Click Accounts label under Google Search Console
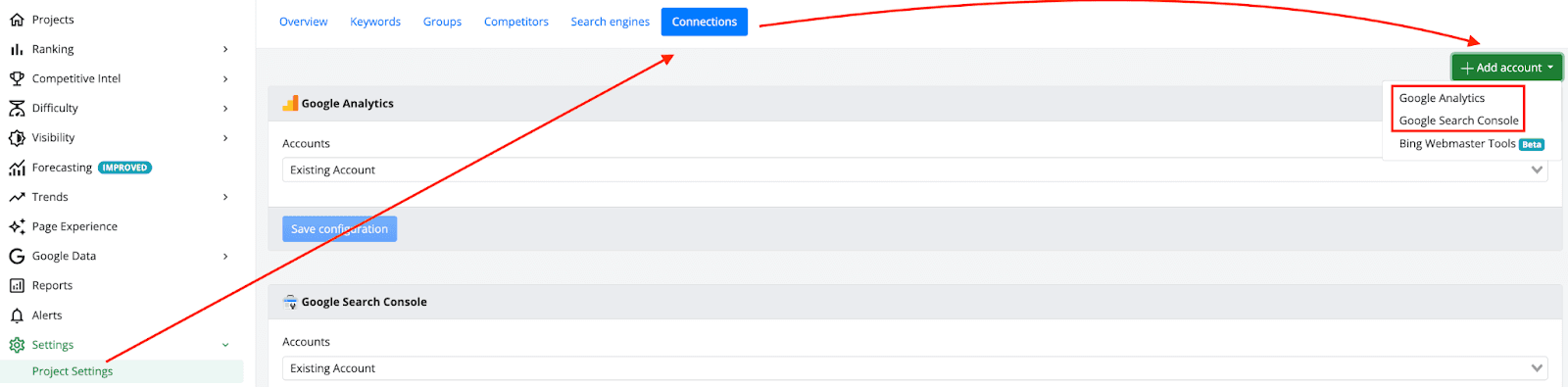 tap(306, 342)
